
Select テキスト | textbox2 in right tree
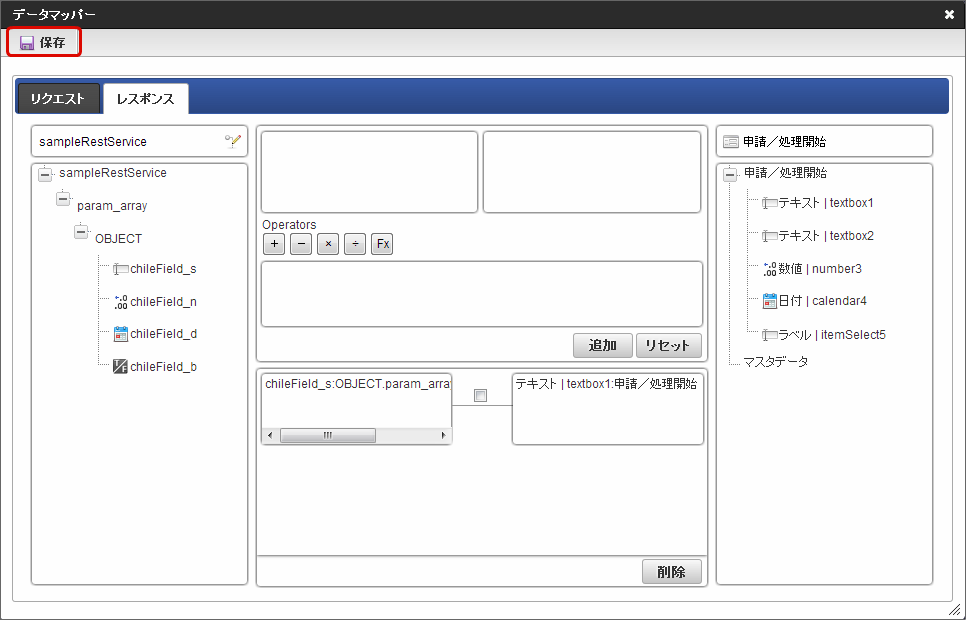pos(826,236)
